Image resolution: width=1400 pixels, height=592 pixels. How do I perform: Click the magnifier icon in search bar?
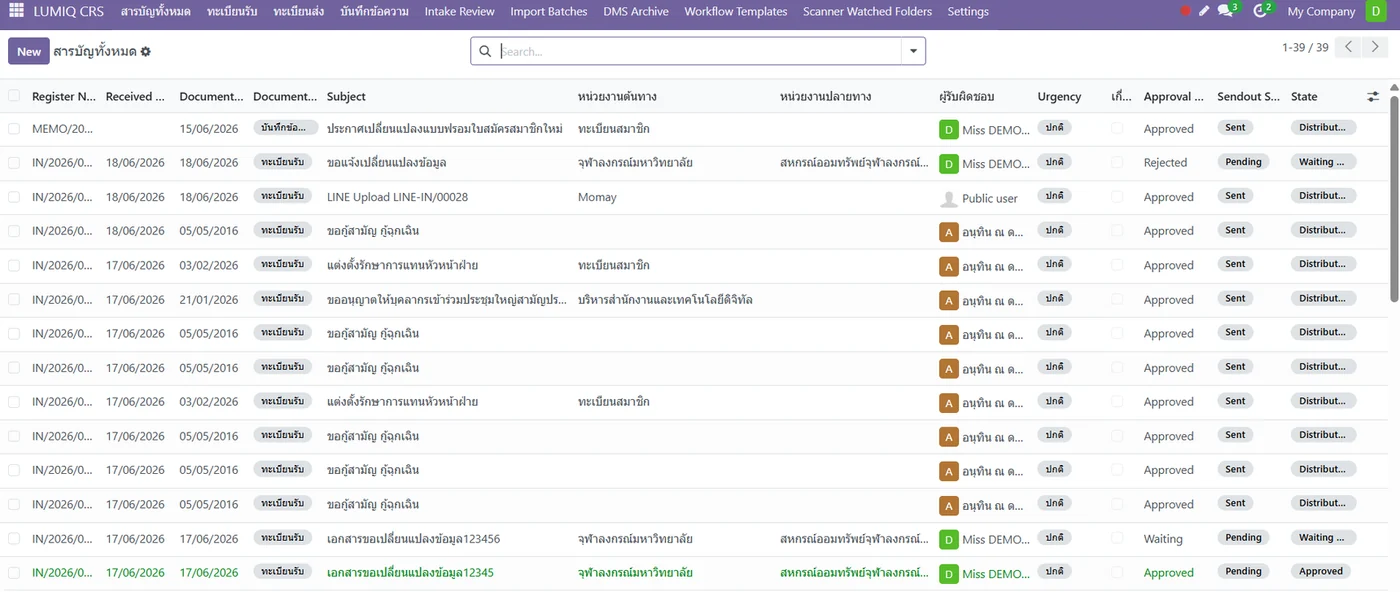[485, 51]
